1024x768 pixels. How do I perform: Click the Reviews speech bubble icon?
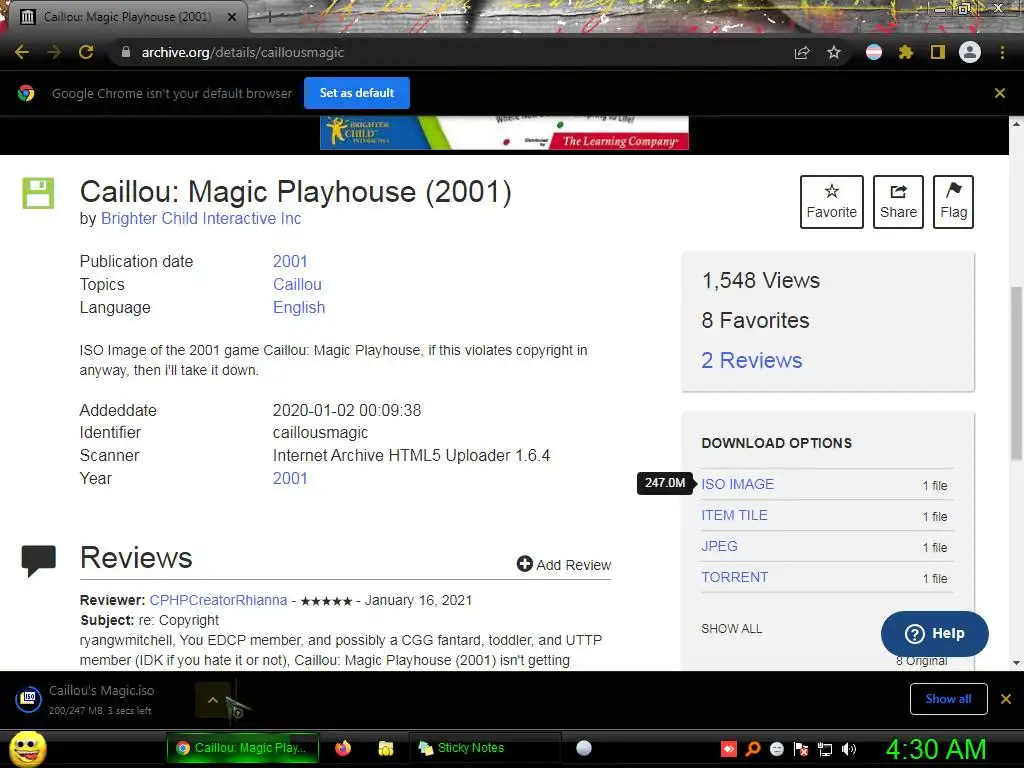[x=39, y=560]
